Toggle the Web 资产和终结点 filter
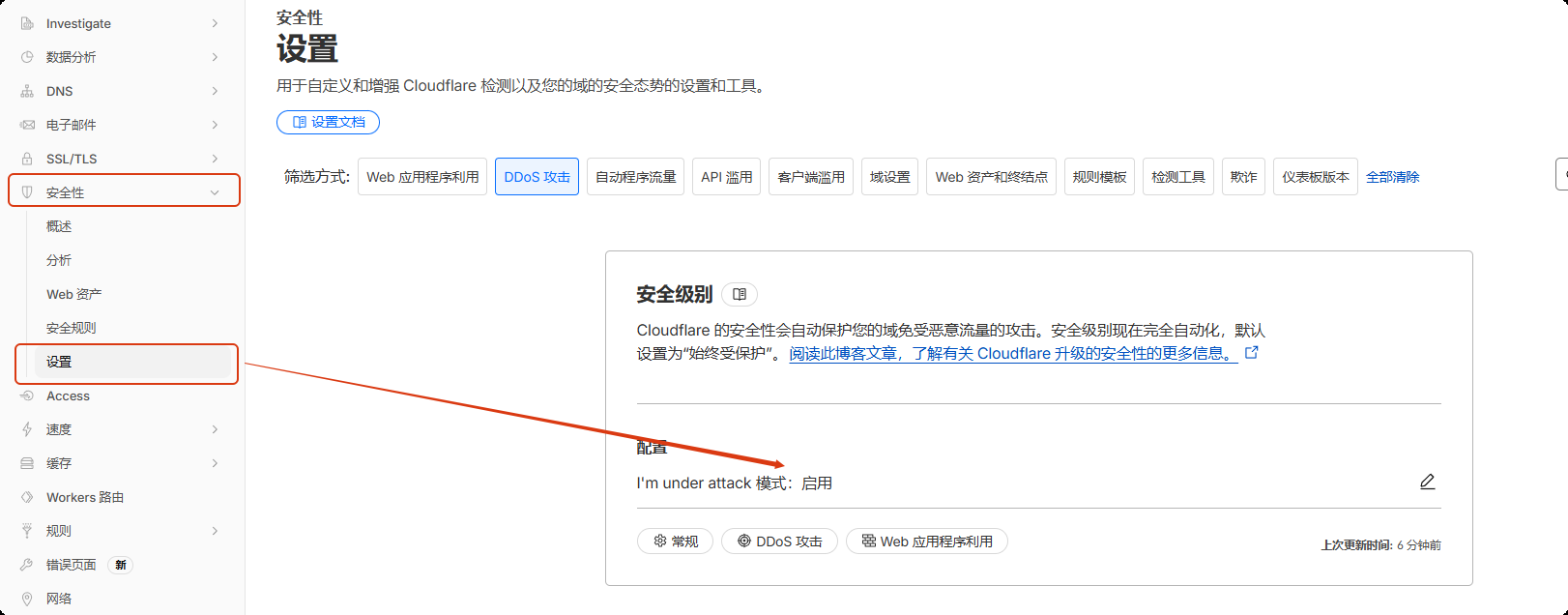Viewport: 1568px width, 615px height. pyautogui.click(x=991, y=177)
